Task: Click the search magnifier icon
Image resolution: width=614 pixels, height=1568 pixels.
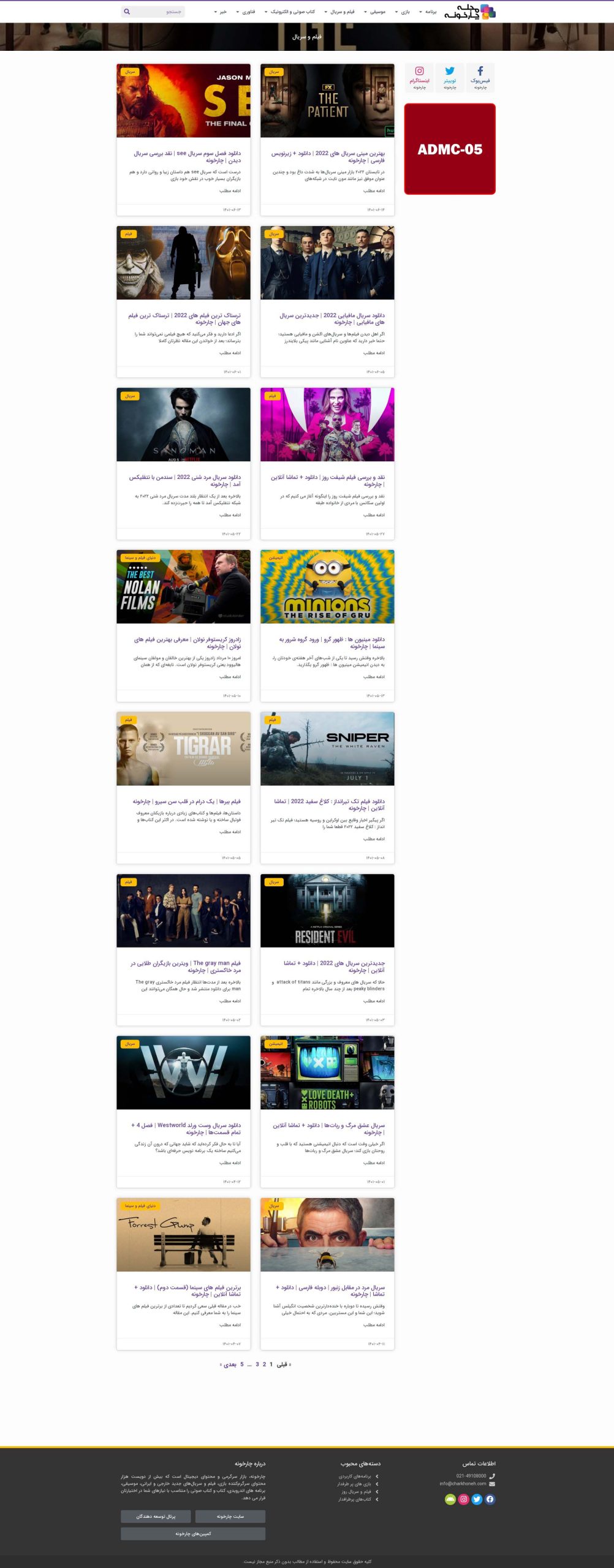Action: pos(127,12)
